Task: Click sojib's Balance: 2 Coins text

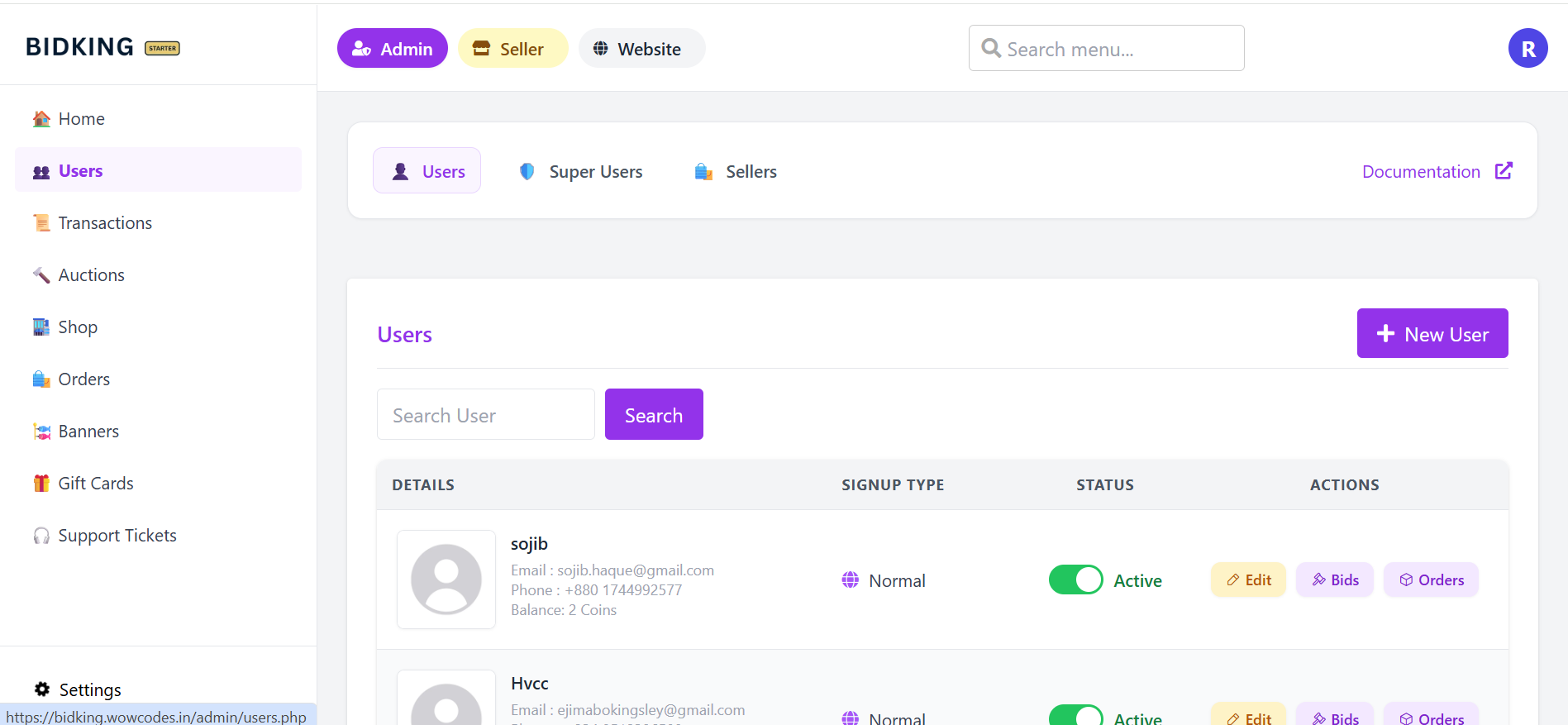Action: tap(564, 610)
